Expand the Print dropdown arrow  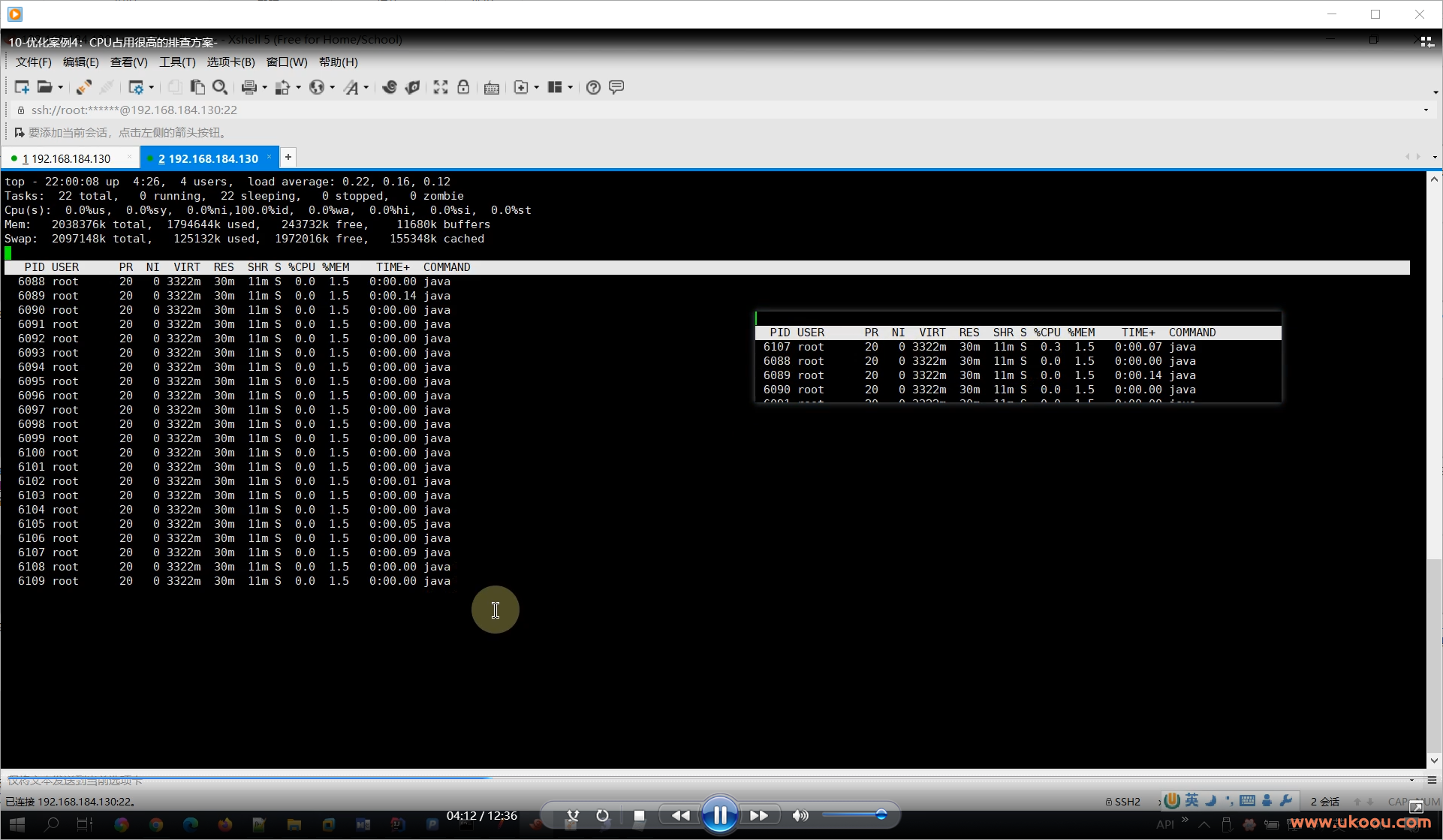pos(264,87)
